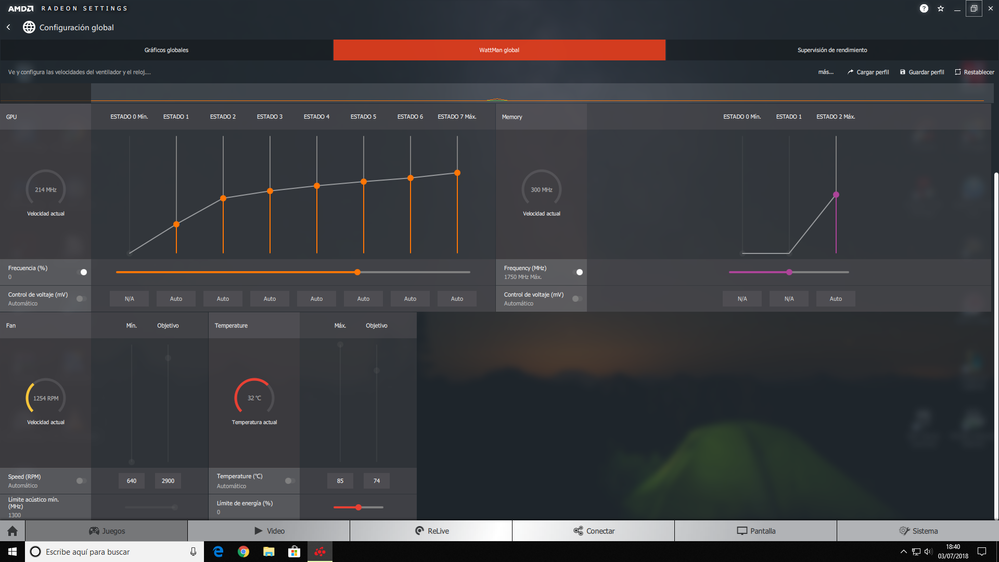
Task: Click Radeon Settings taskbar icon
Action: (319, 552)
